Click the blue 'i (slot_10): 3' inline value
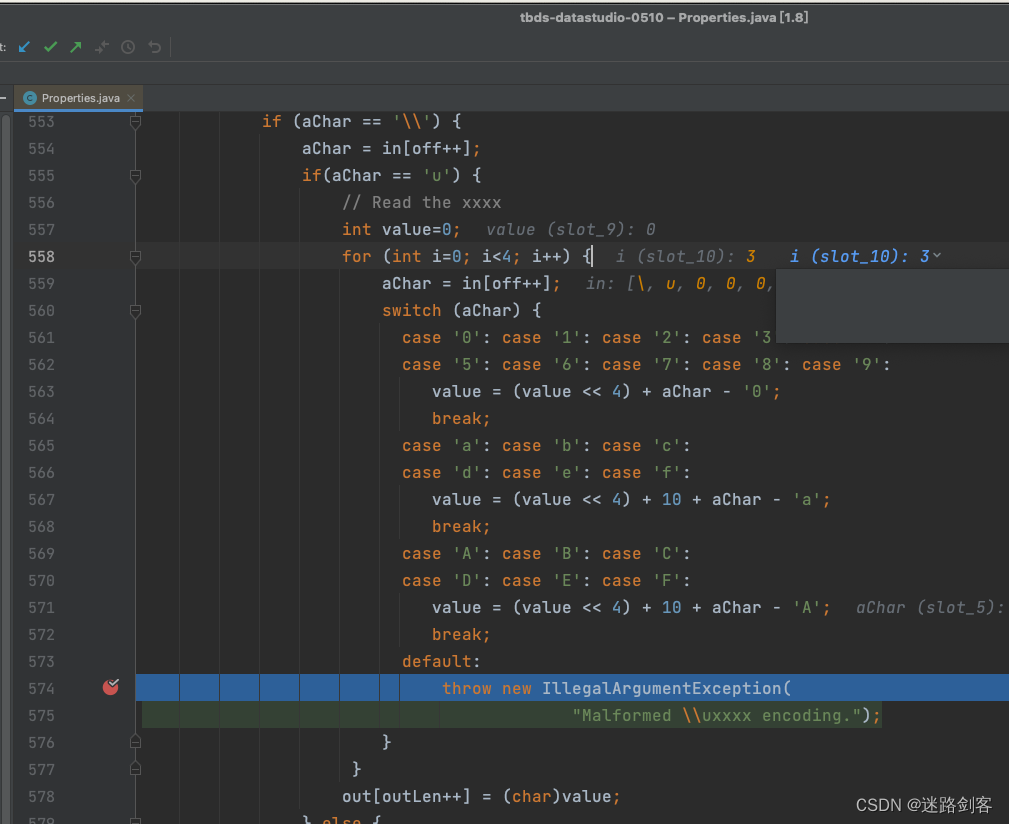This screenshot has height=824, width=1009. 860,257
